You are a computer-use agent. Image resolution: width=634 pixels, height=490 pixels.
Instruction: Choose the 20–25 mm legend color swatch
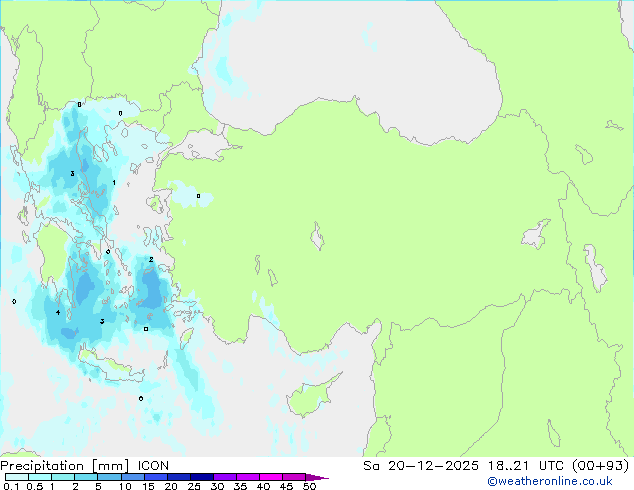click(179, 477)
